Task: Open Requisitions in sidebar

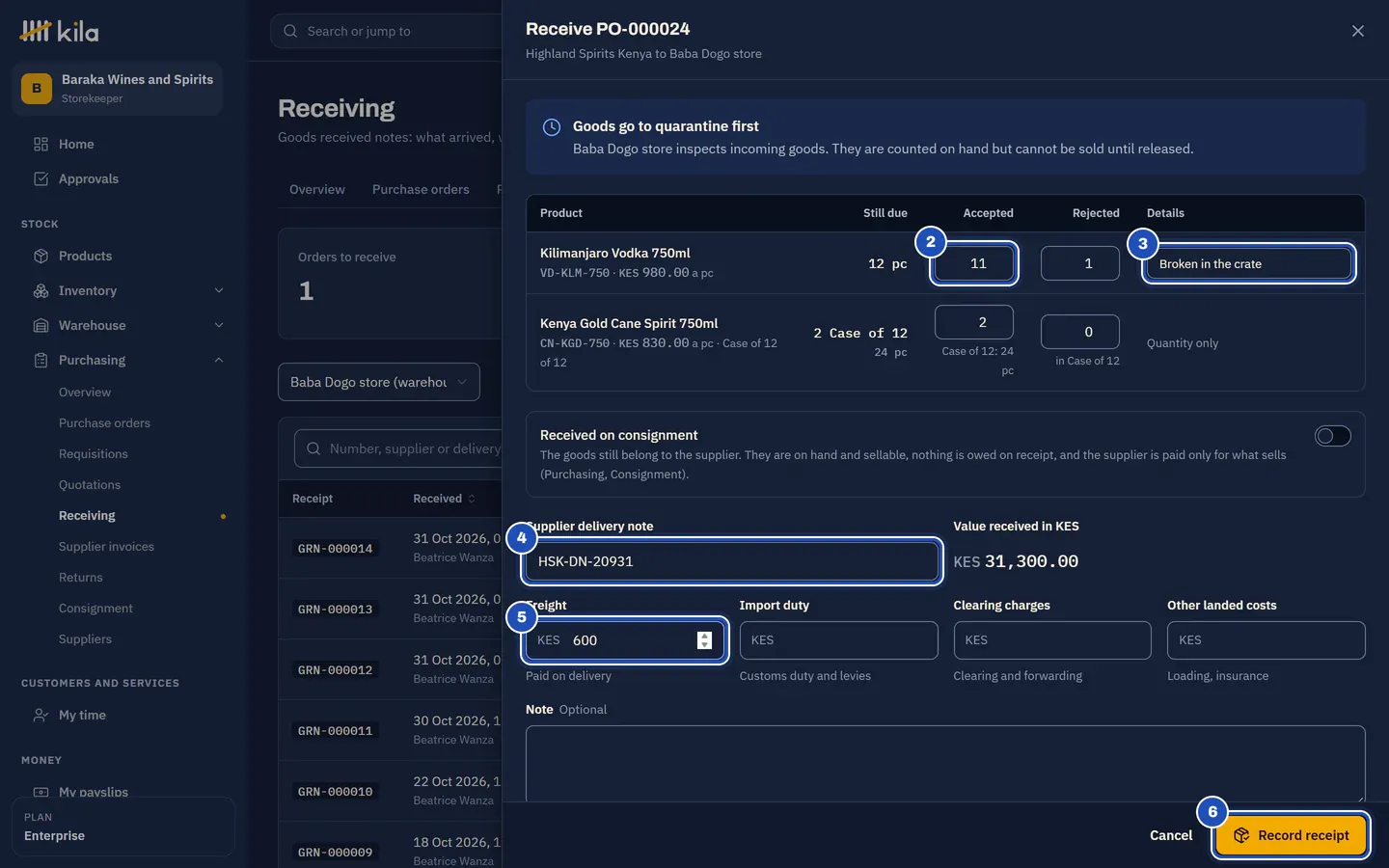Action: coord(94,453)
